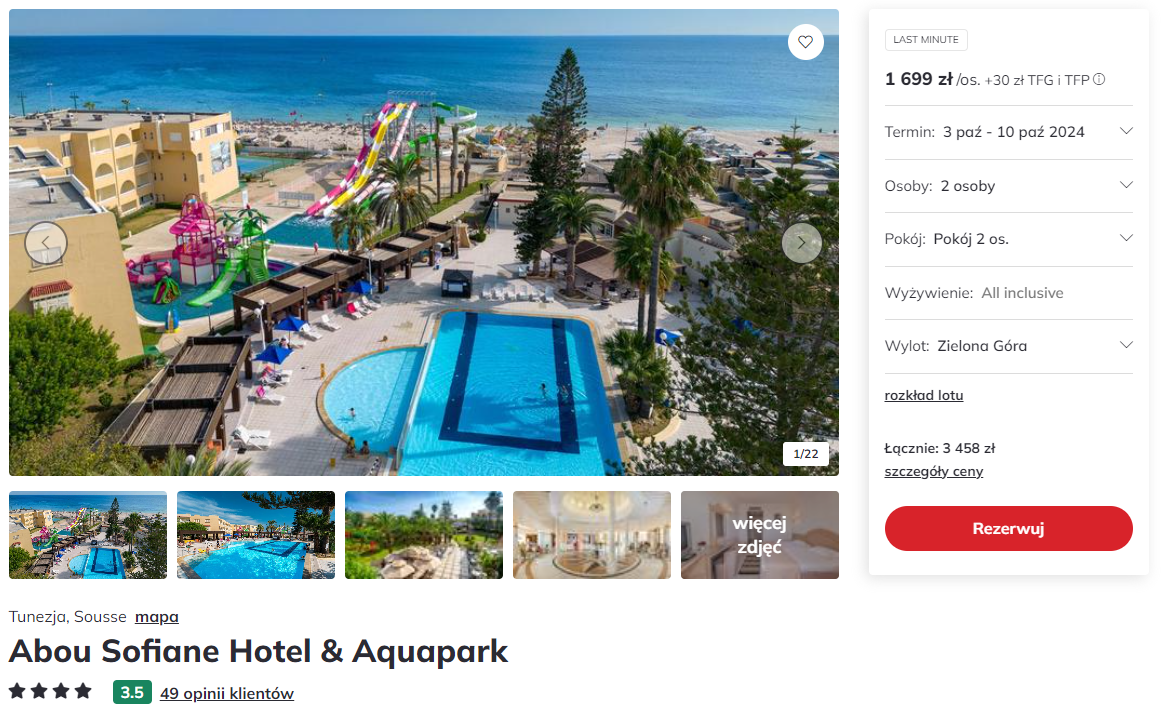Open the rozkład lotu link
1161x714 pixels.
(923, 396)
